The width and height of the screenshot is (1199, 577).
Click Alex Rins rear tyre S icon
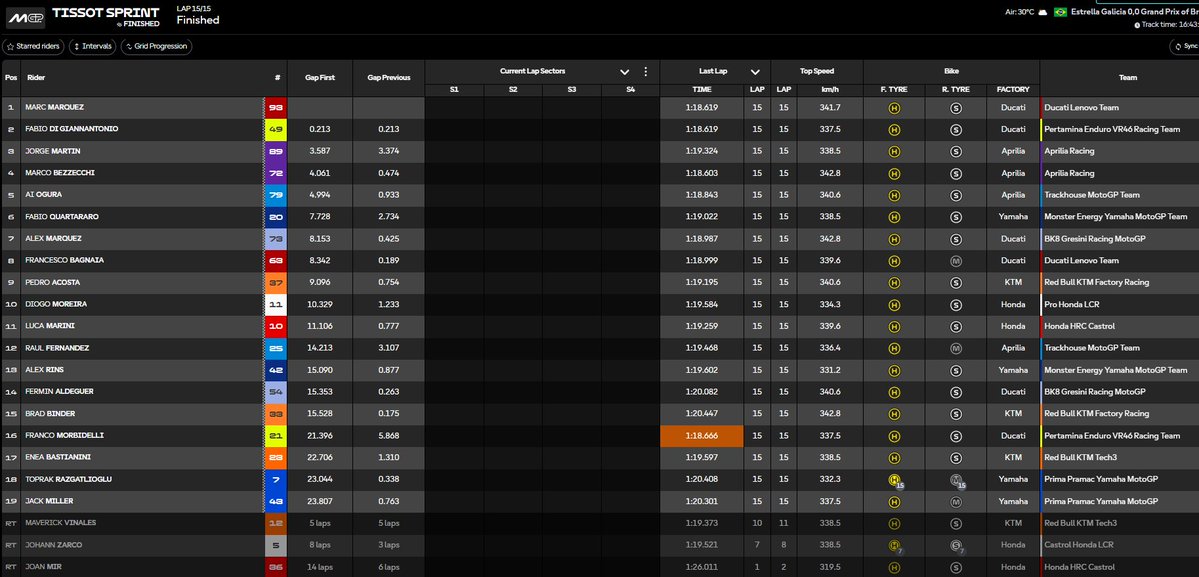(955, 371)
